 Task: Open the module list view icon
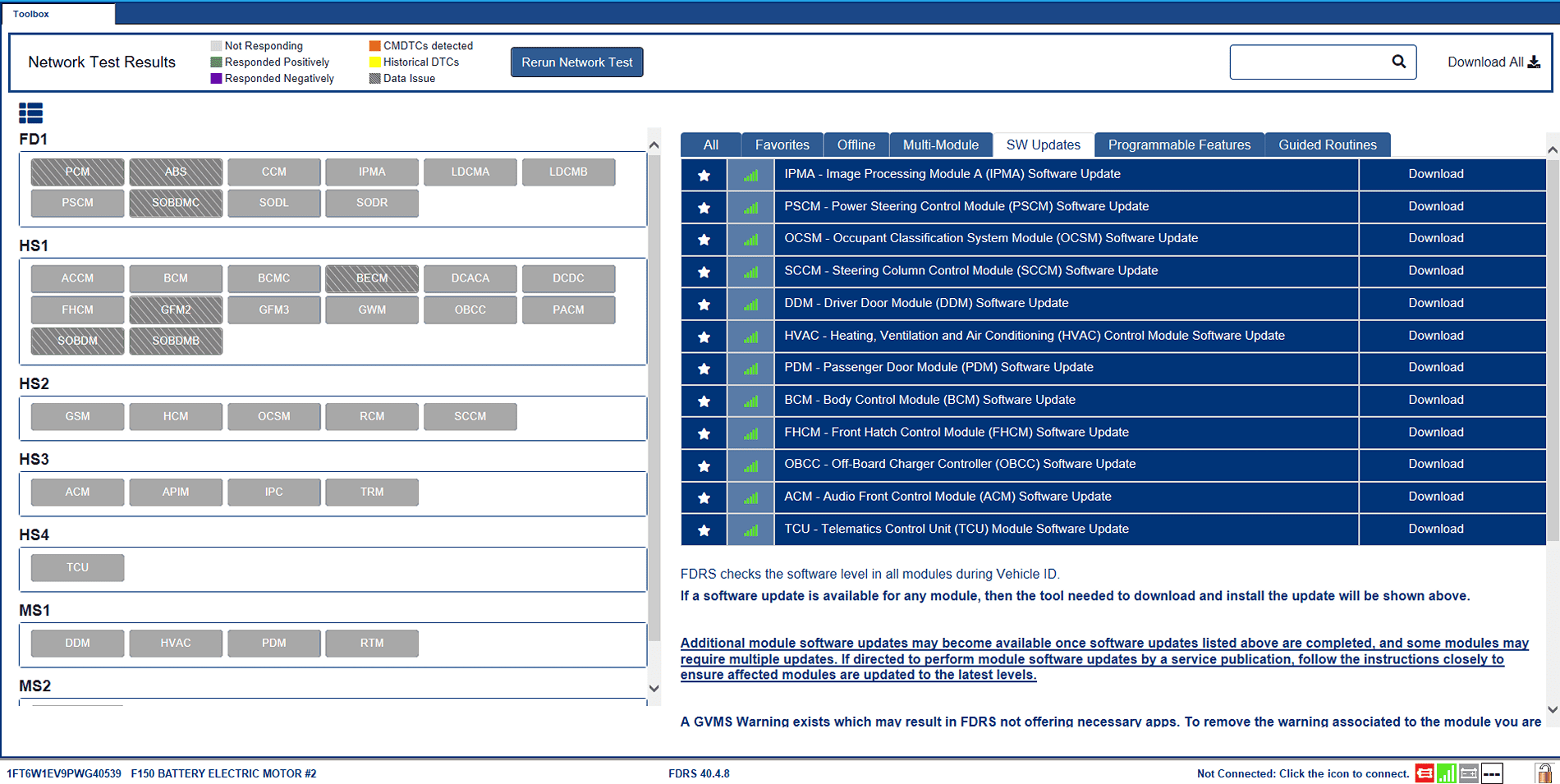(x=30, y=113)
